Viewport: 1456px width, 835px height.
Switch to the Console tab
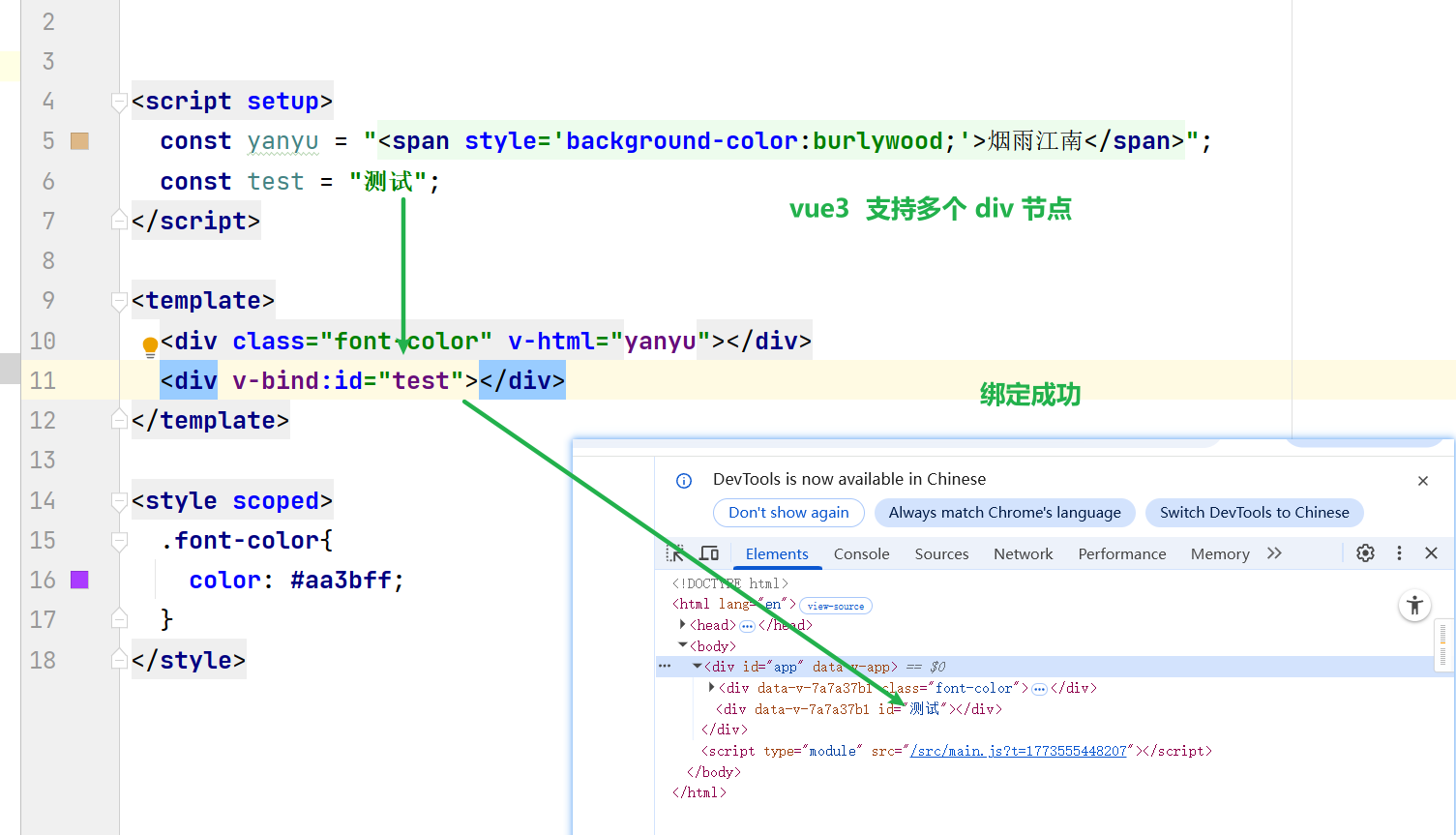point(861,553)
